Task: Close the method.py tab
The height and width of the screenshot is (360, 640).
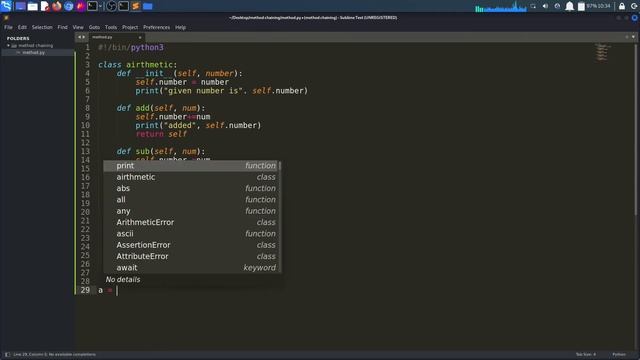Action: tap(140, 37)
